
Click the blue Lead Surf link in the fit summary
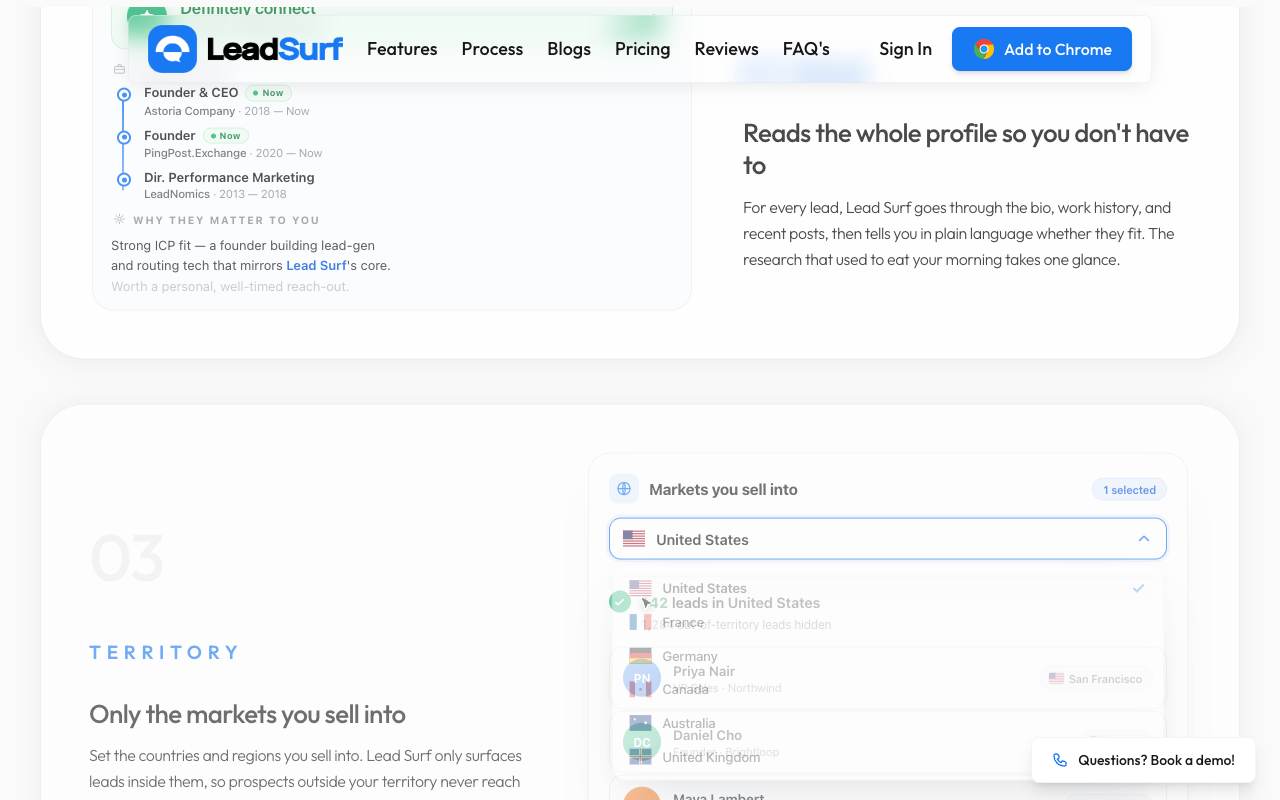click(316, 265)
